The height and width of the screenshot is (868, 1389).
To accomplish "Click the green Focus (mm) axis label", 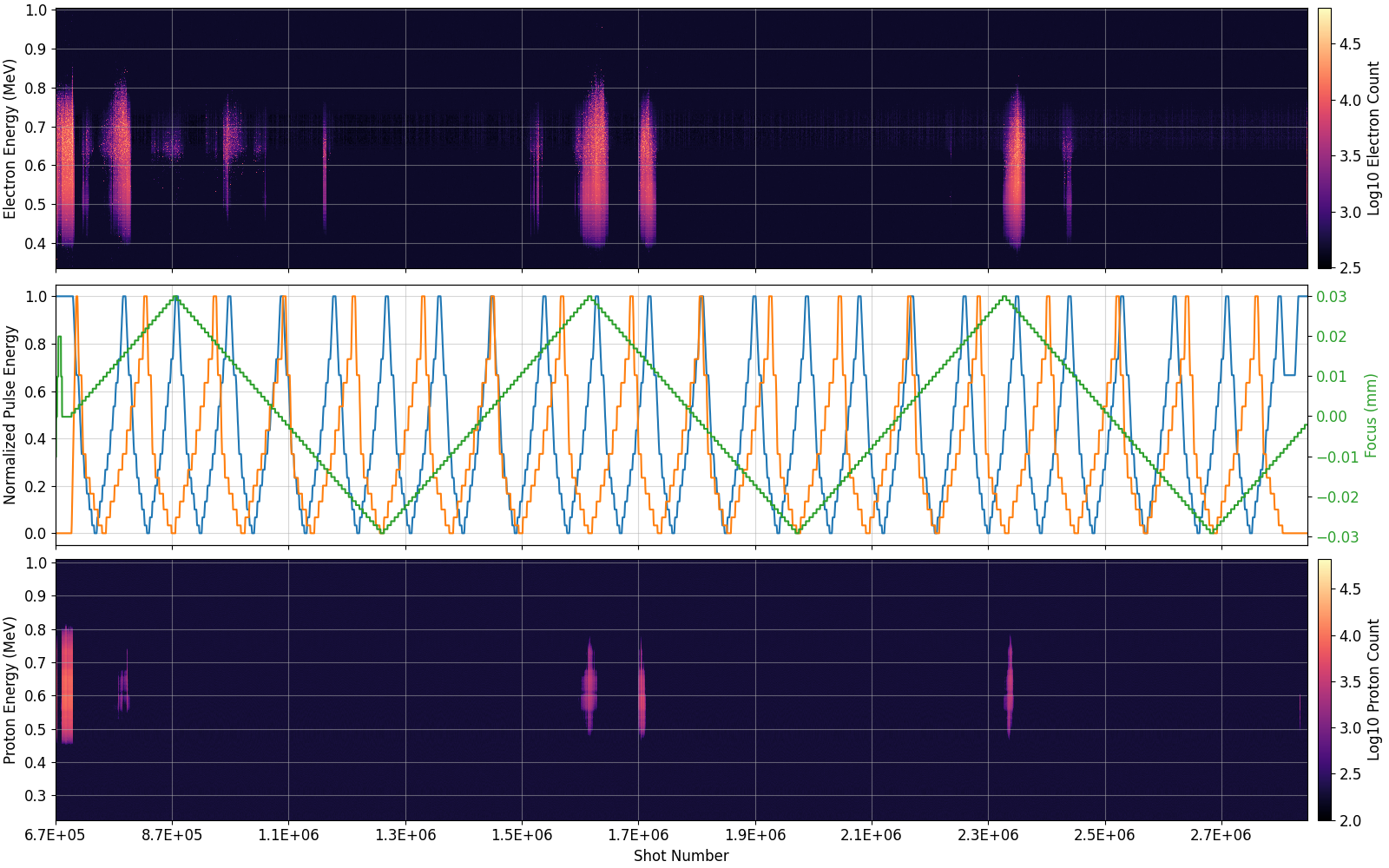I will click(1371, 415).
